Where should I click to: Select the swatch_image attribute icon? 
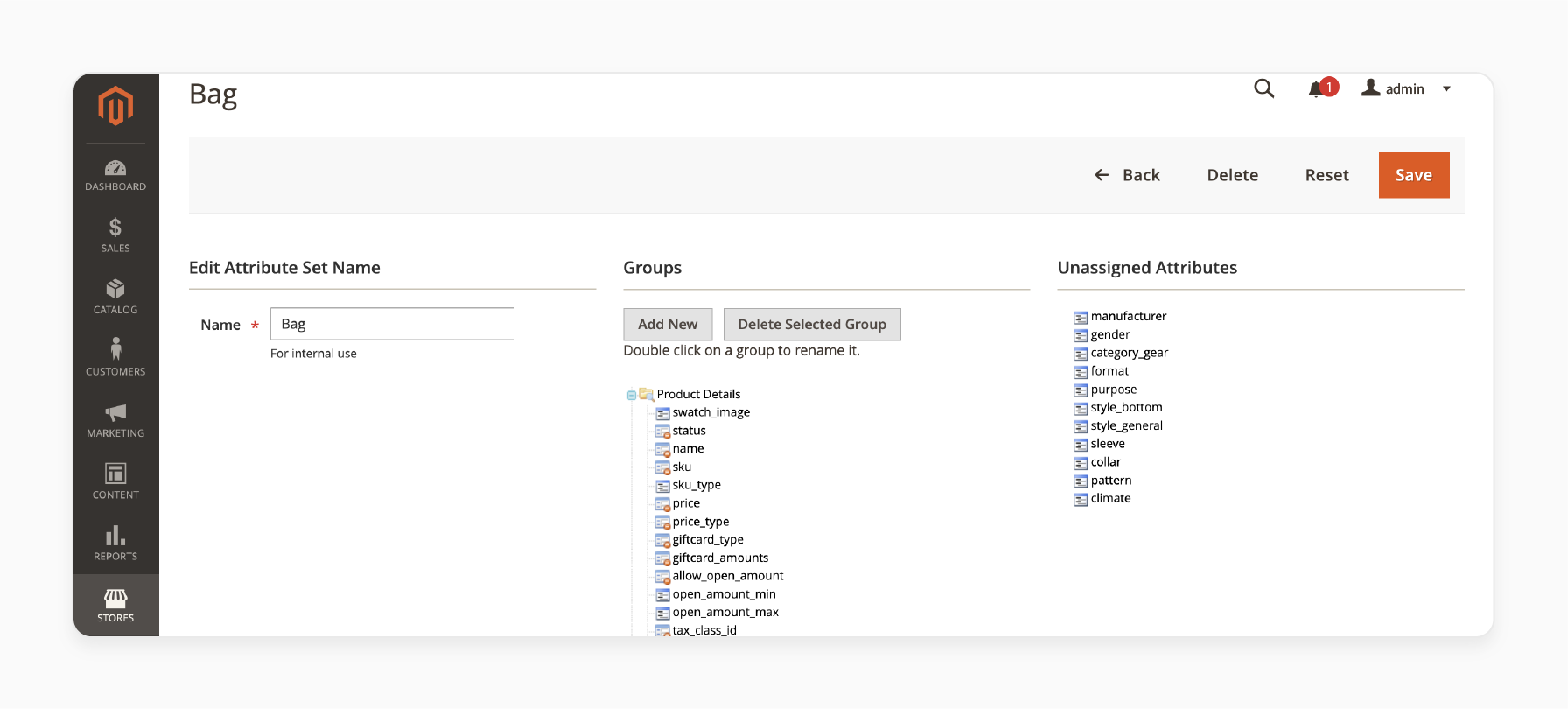pyautogui.click(x=662, y=413)
